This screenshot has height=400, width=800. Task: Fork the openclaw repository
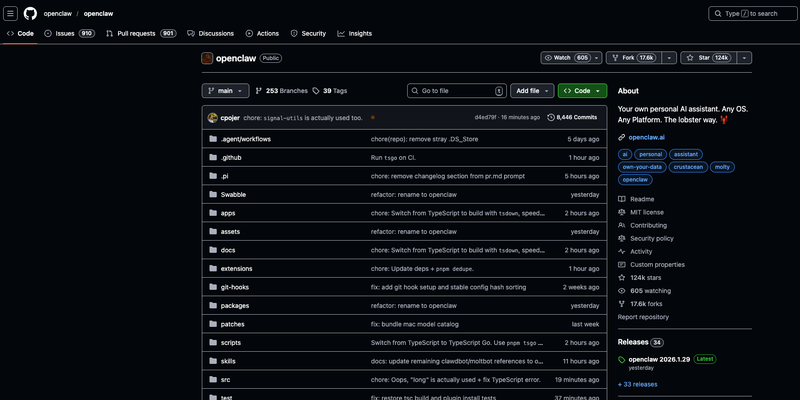[x=634, y=58]
